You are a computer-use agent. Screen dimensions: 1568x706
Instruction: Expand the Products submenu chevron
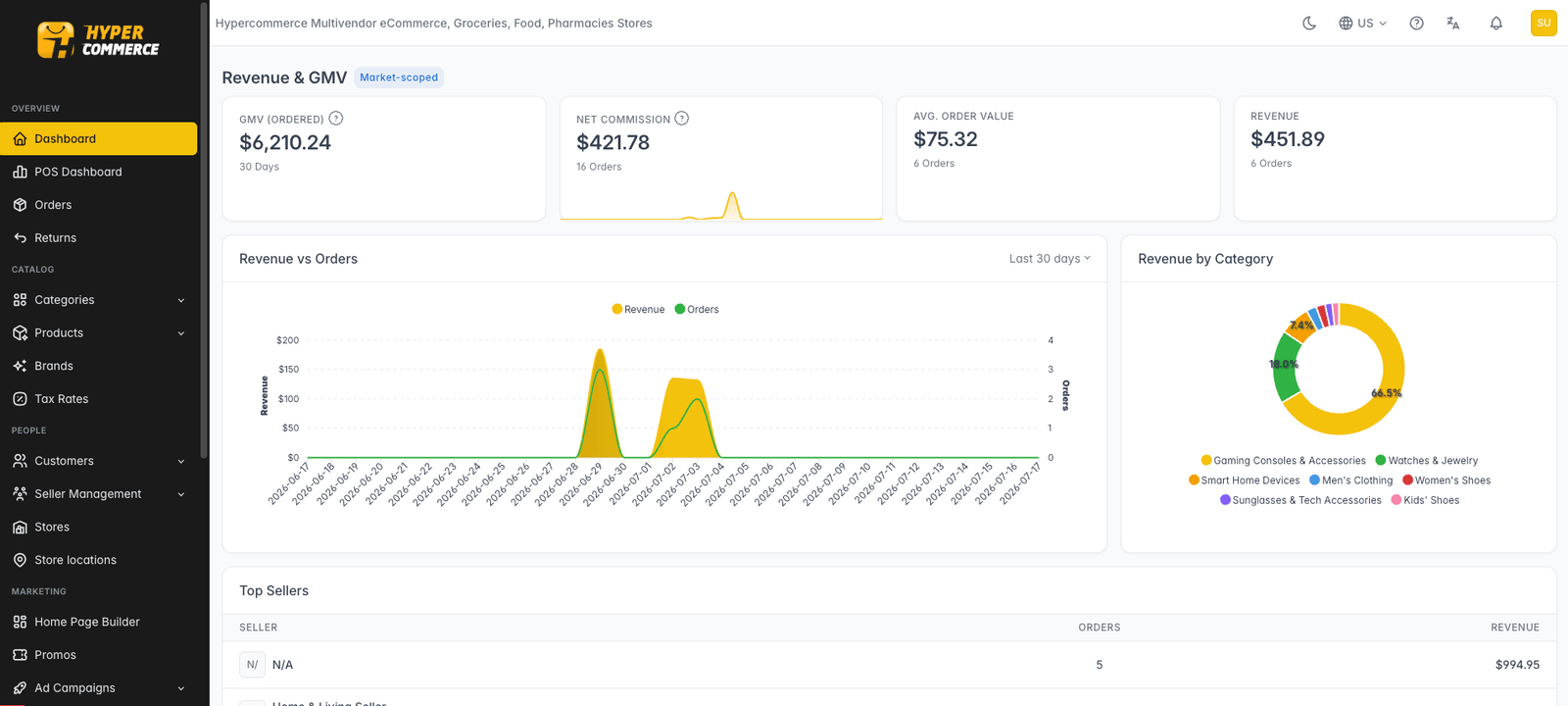[181, 333]
